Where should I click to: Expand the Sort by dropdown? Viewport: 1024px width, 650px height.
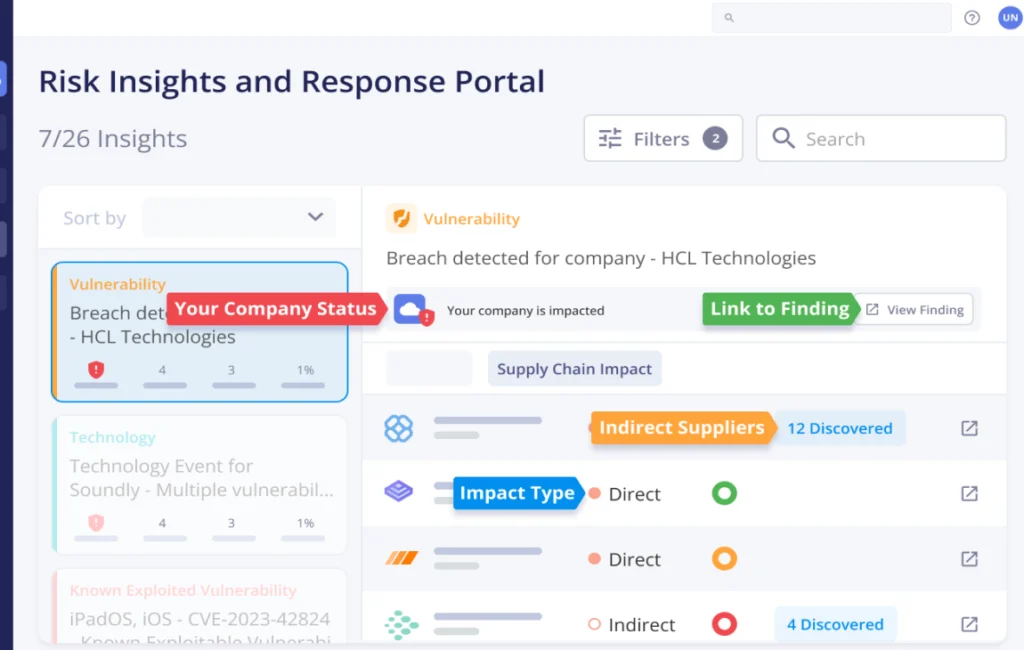coord(239,217)
